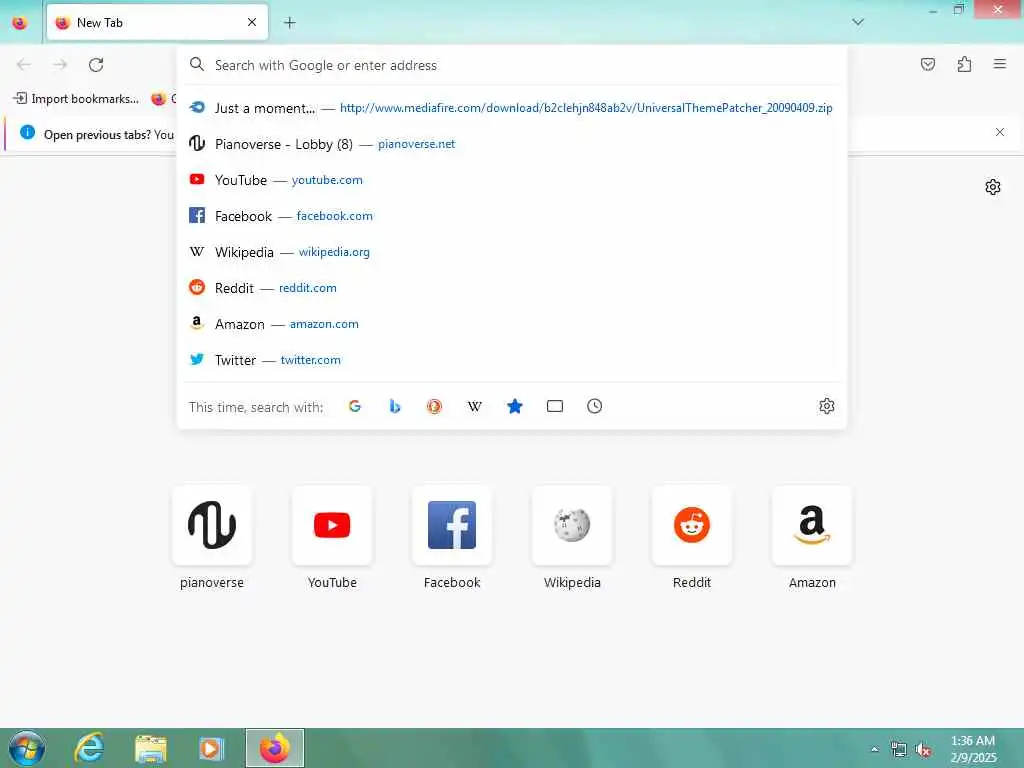Image resolution: width=1024 pixels, height=768 pixels.
Task: Open the Firefox application menu
Action: pyautogui.click(x=1000, y=64)
